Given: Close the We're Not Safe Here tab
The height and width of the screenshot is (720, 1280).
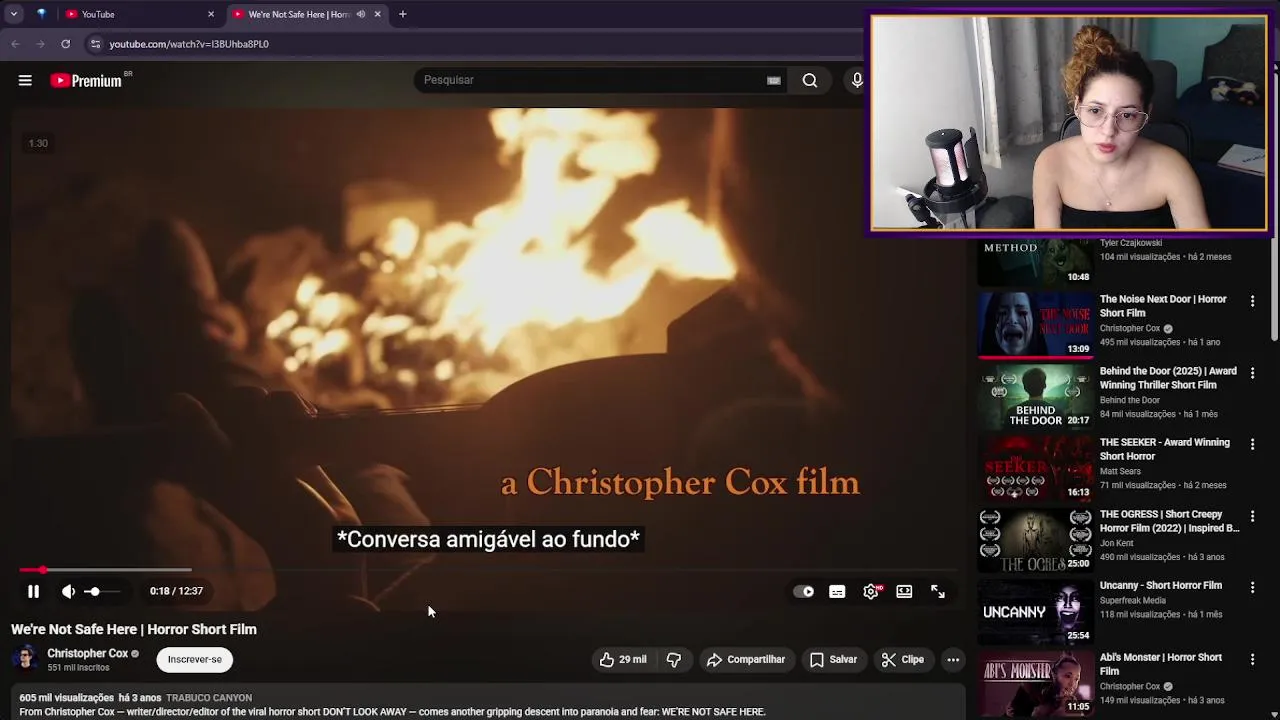Looking at the screenshot, I should pos(377,14).
